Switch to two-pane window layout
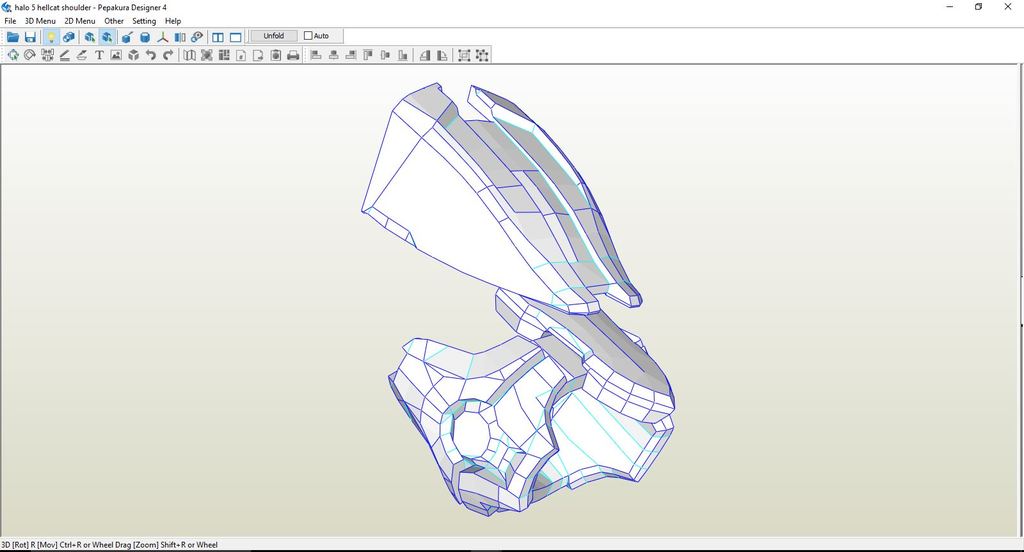Viewport: 1024px width, 552px height. pos(218,37)
